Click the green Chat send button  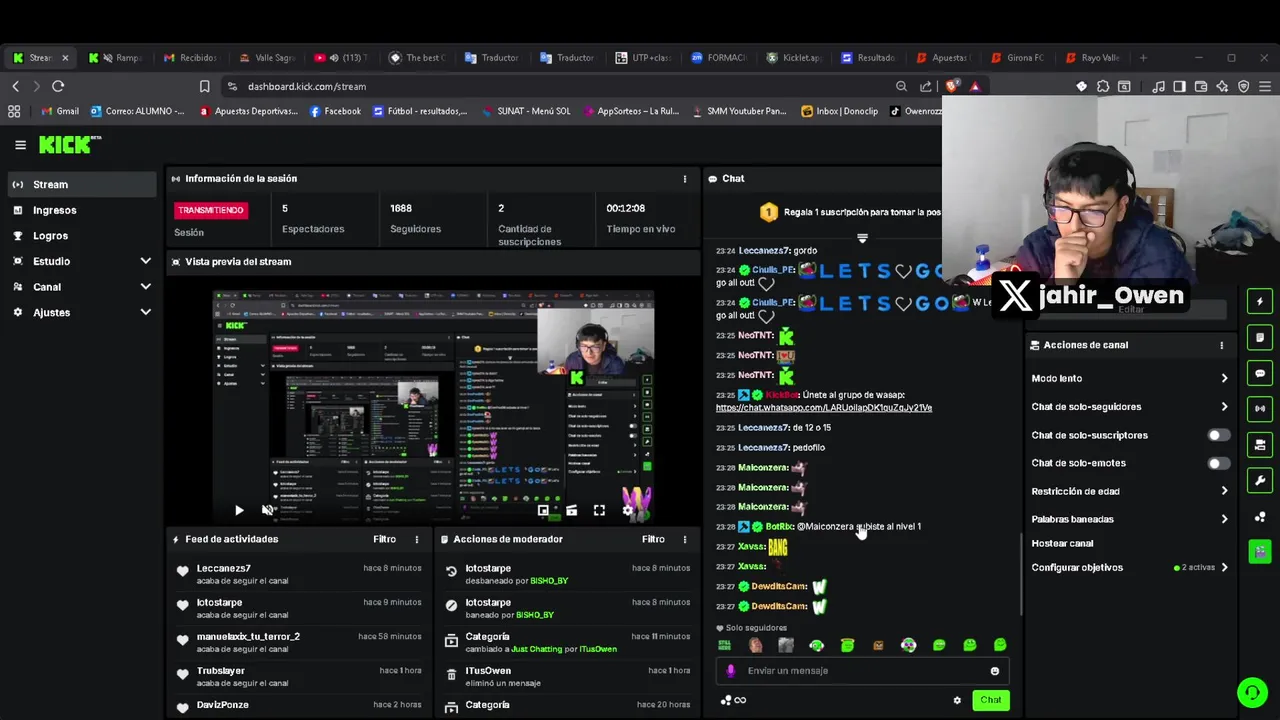[x=990, y=700]
